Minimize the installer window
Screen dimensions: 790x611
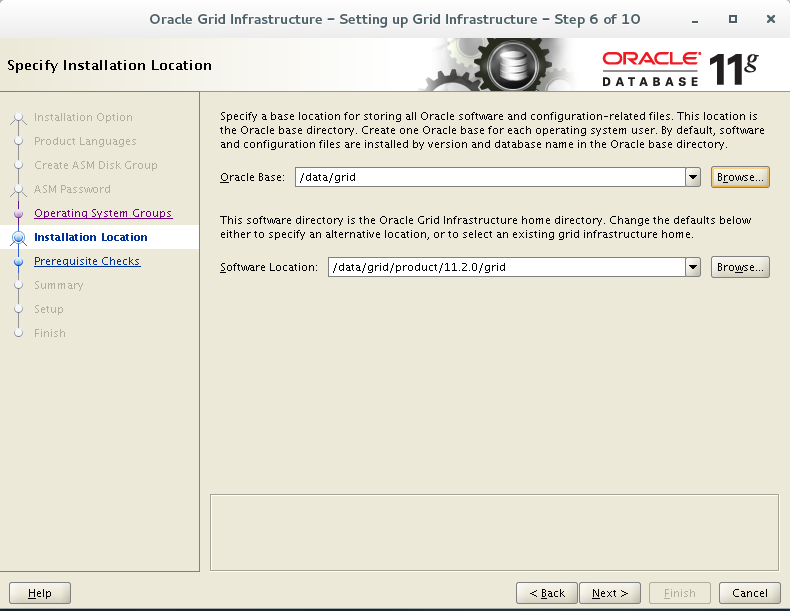pyautogui.click(x=695, y=20)
